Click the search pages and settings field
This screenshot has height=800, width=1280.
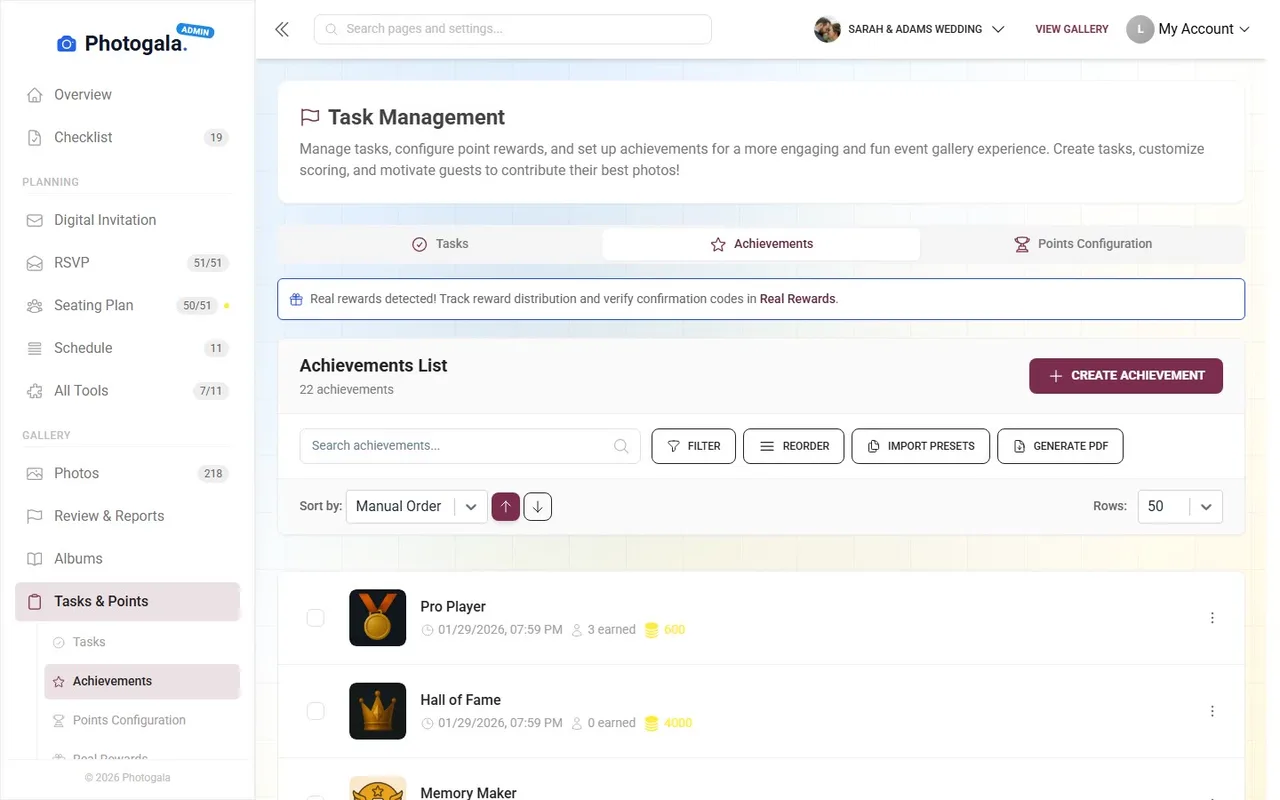point(513,29)
